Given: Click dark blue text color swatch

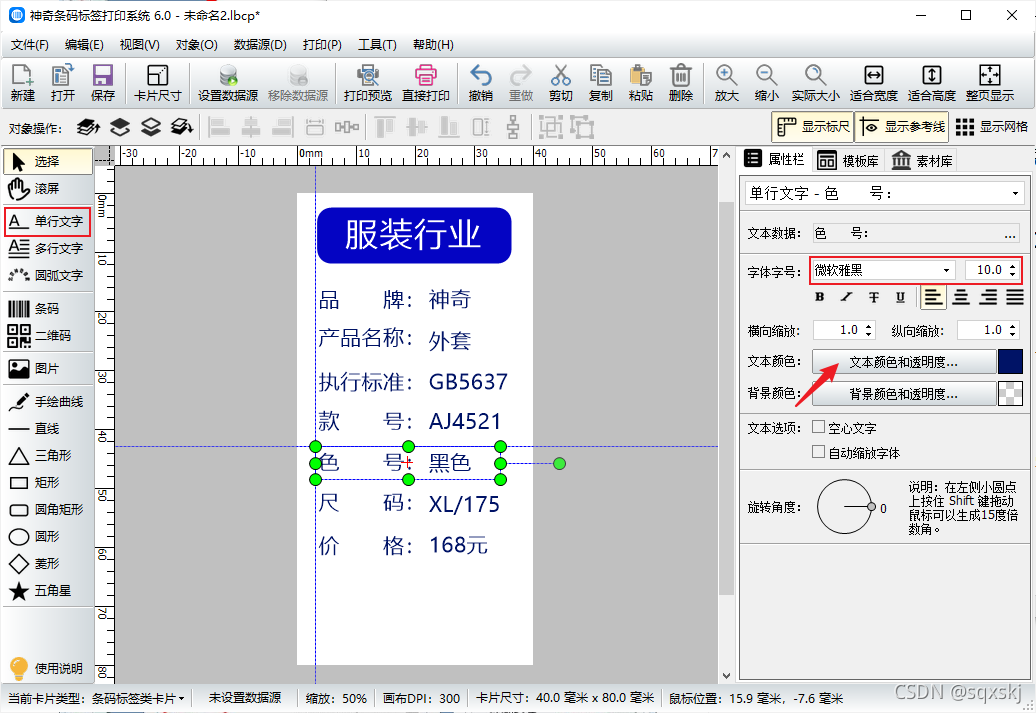Looking at the screenshot, I should click(1010, 361).
